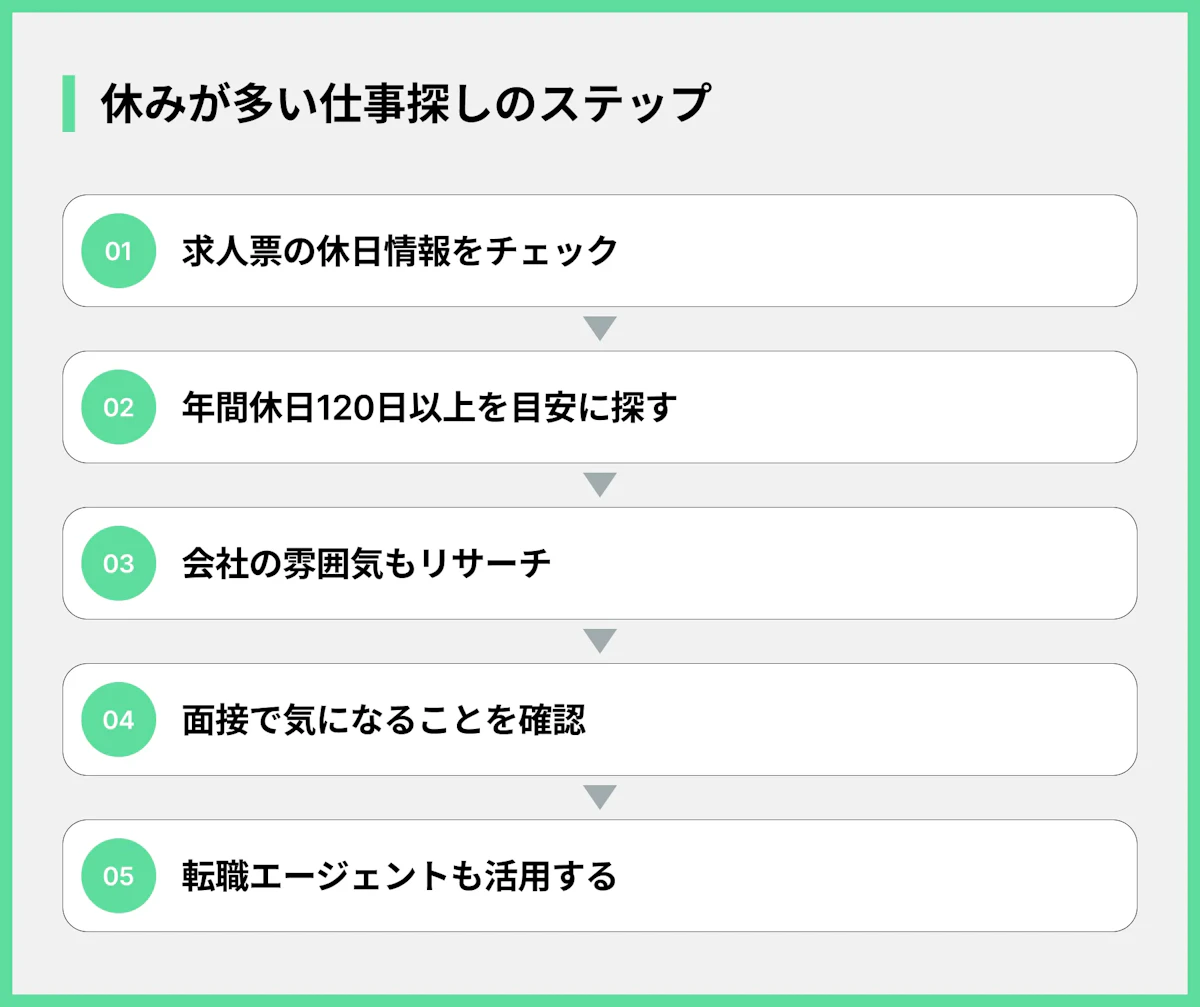1200x1007 pixels.
Task: Click the text 年間休日120日以上を目安に探す
Action: pos(430,407)
